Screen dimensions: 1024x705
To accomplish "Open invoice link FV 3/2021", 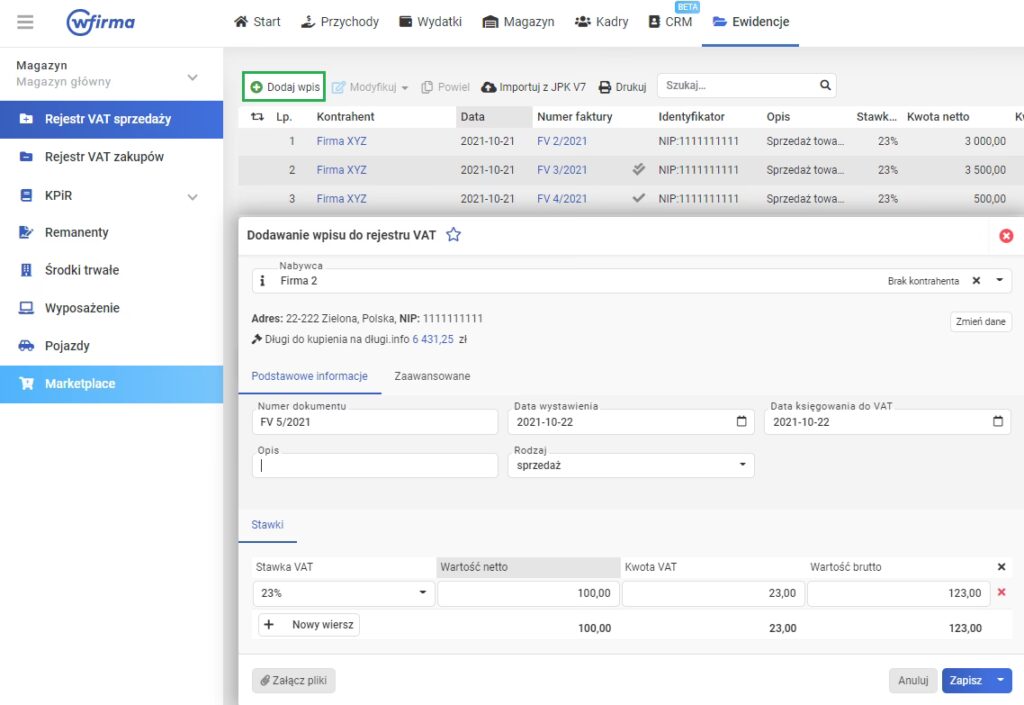I will click(562, 170).
